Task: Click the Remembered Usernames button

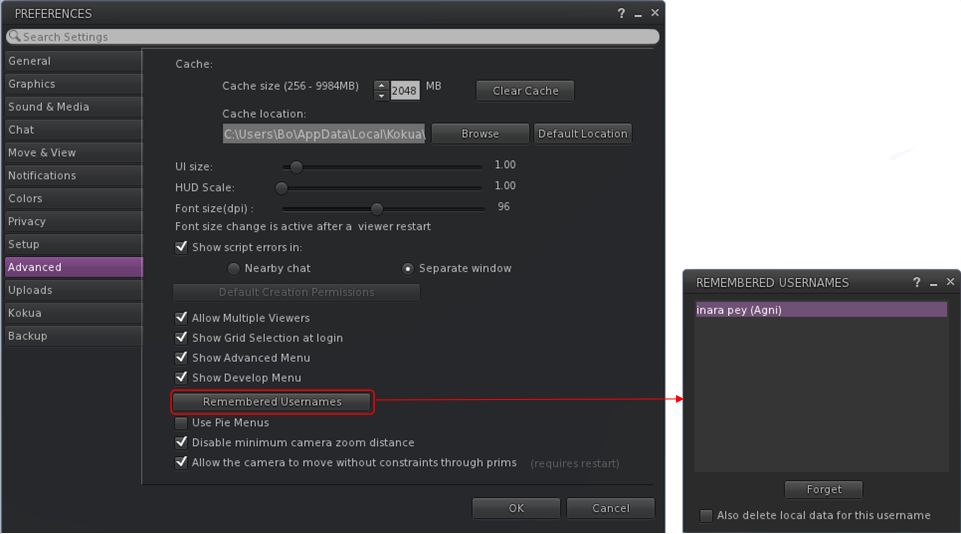Action: point(272,402)
